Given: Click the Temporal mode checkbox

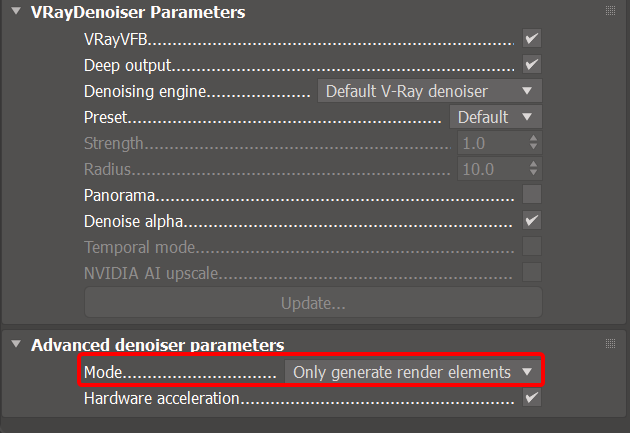Looking at the screenshot, I should (532, 246).
